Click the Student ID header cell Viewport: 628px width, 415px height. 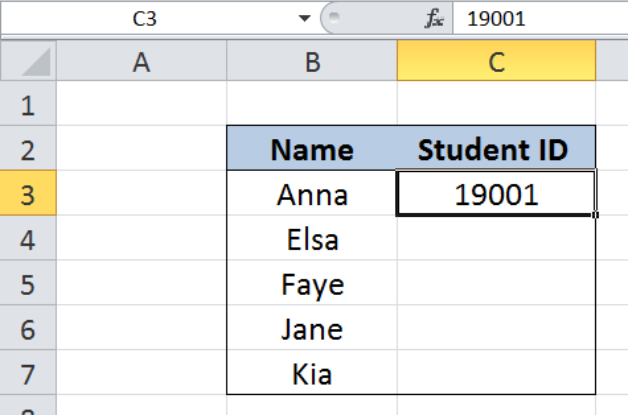(496, 149)
